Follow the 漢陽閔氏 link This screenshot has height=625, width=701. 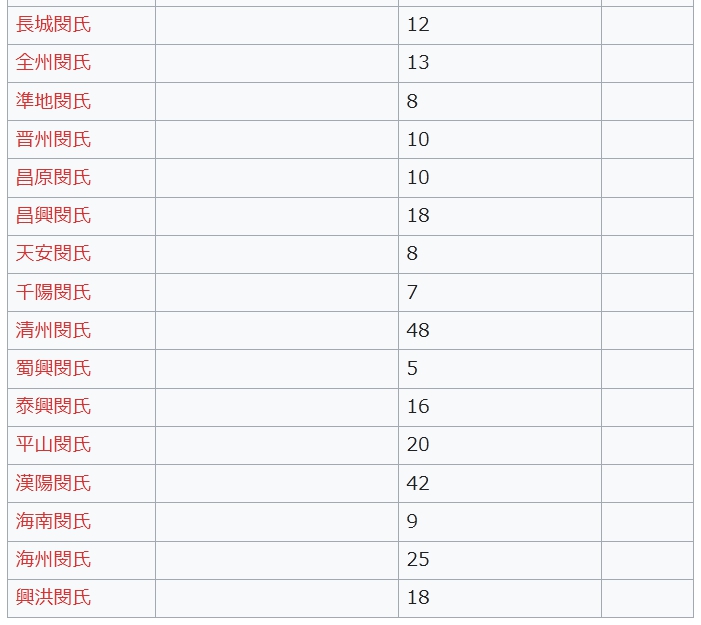[x=53, y=483]
